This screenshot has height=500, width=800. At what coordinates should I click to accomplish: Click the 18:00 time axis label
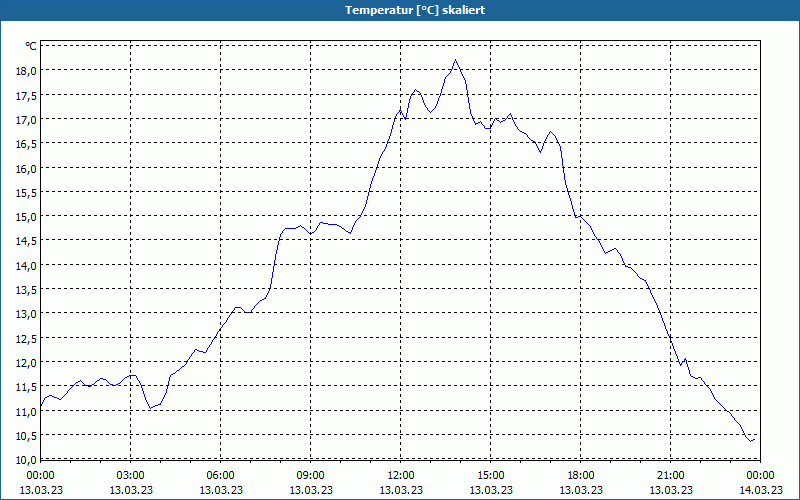(581, 476)
